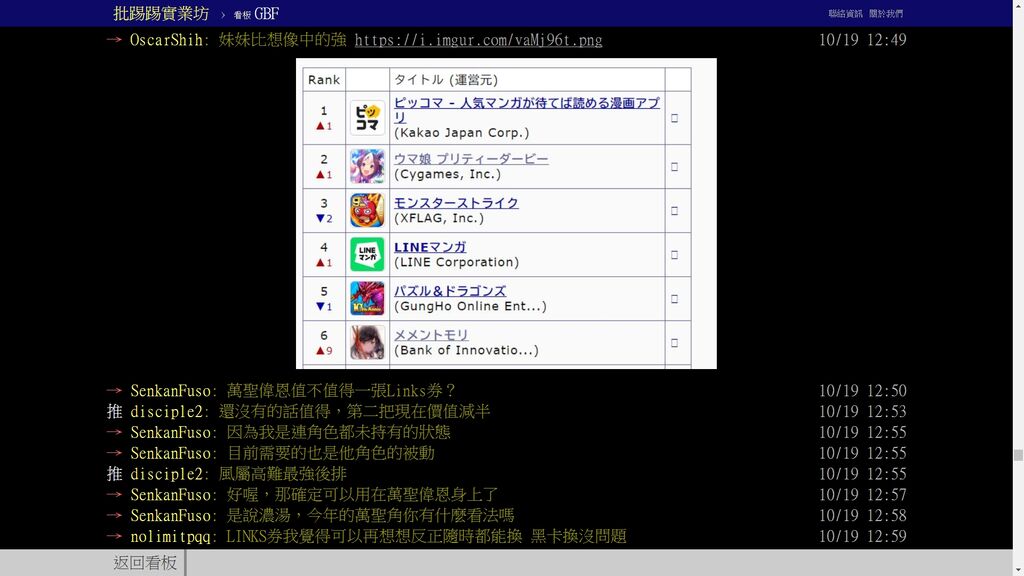
Task: Click the rank 6 up-9 indicator
Action: (324, 351)
